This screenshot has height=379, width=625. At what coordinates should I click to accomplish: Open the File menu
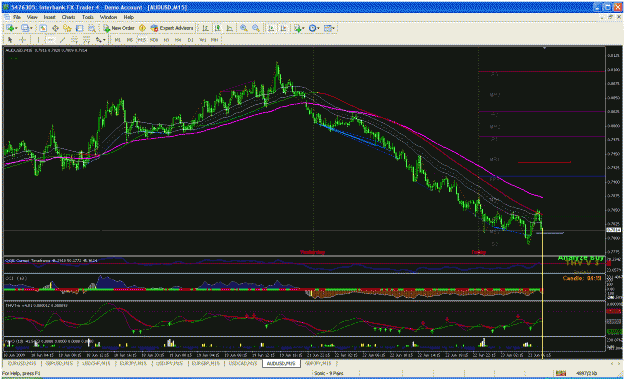pyautogui.click(x=16, y=17)
